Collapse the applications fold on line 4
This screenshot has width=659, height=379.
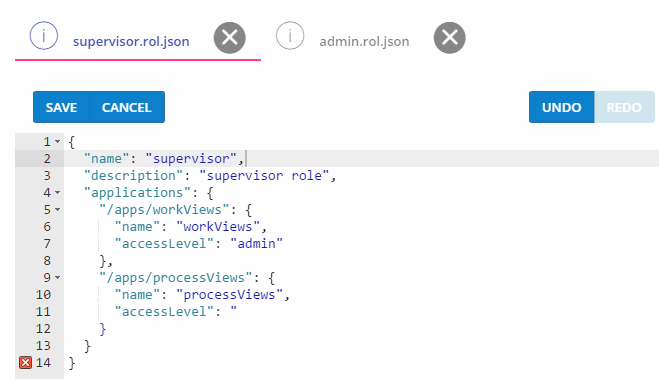pyautogui.click(x=58, y=192)
